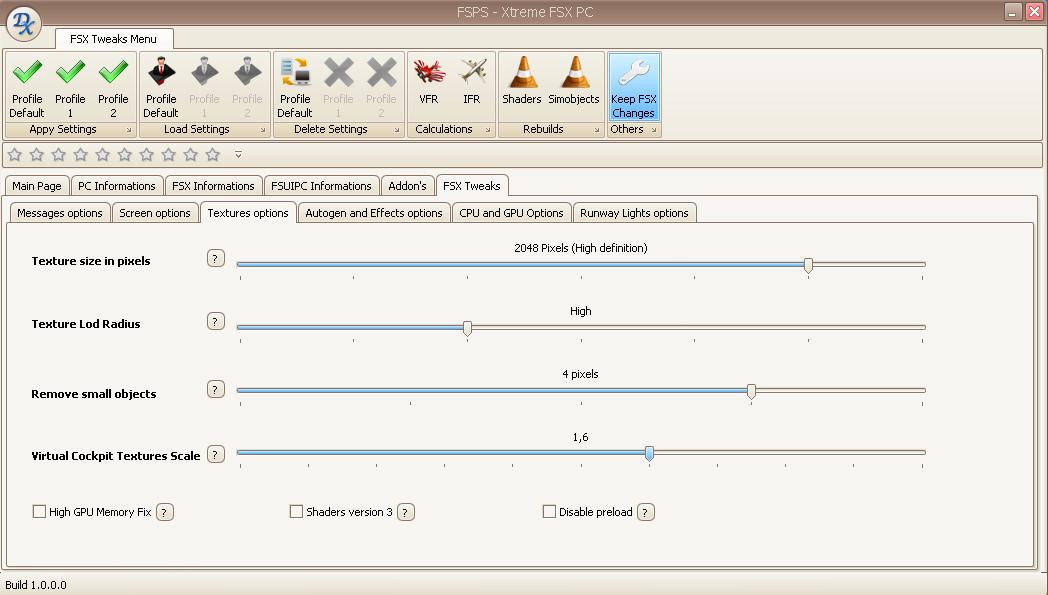
Task: Expand the Rebuilds group launcher
Action: (x=597, y=130)
